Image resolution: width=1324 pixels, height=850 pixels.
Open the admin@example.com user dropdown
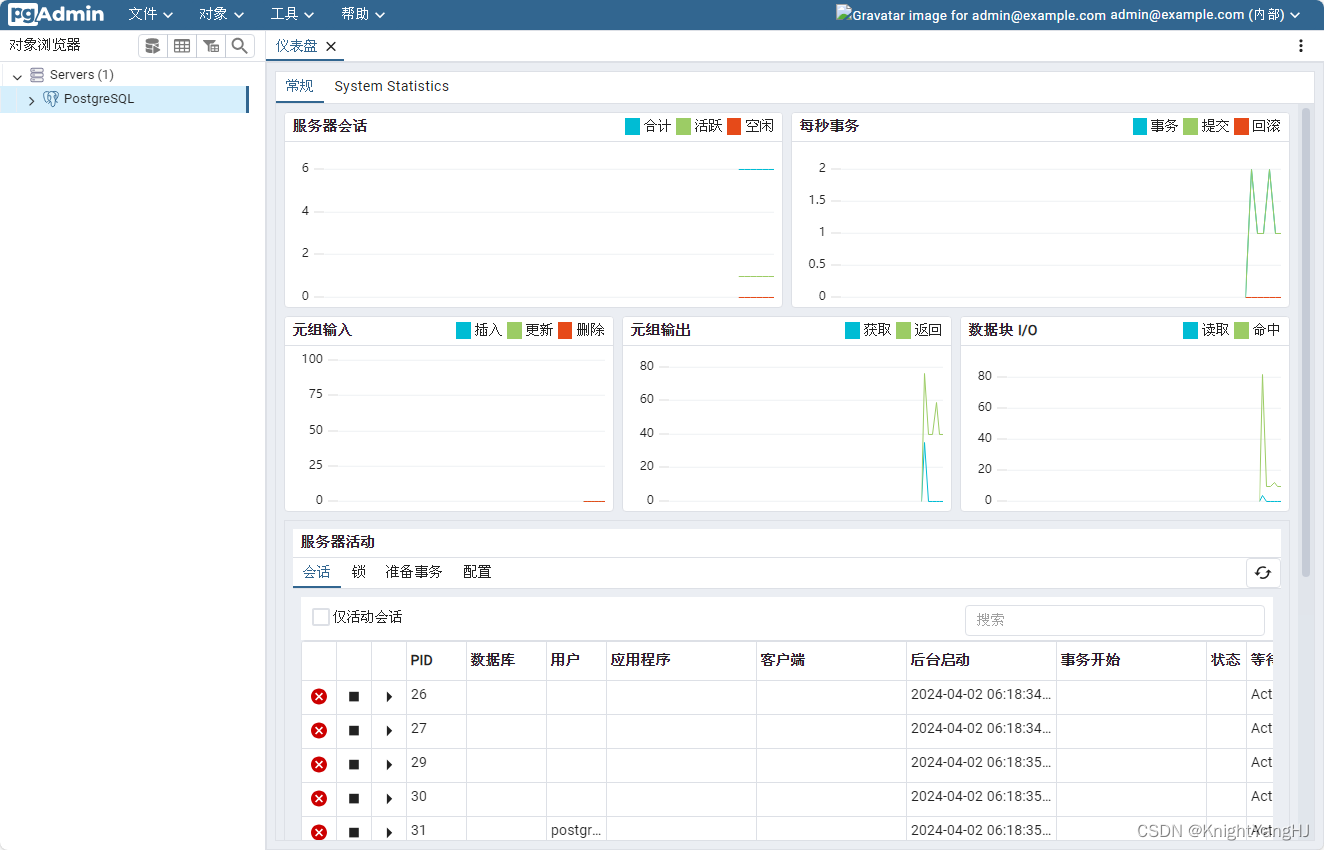tap(1205, 15)
